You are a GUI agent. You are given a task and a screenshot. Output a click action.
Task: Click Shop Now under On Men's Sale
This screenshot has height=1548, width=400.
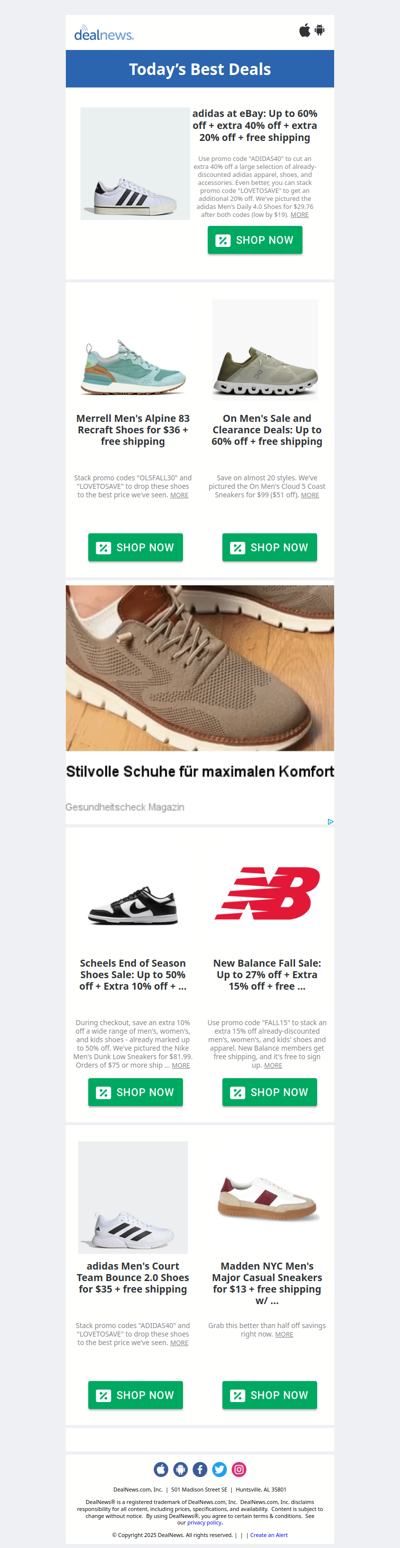(x=269, y=547)
